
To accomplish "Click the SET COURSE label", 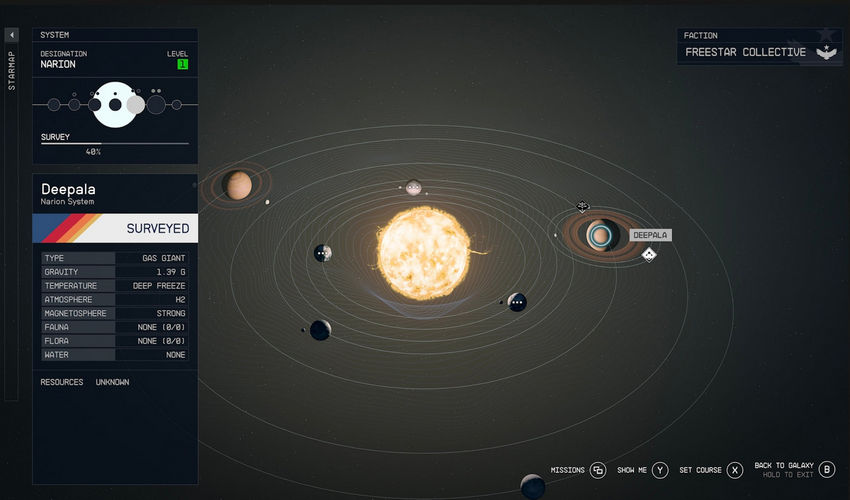I will (700, 470).
